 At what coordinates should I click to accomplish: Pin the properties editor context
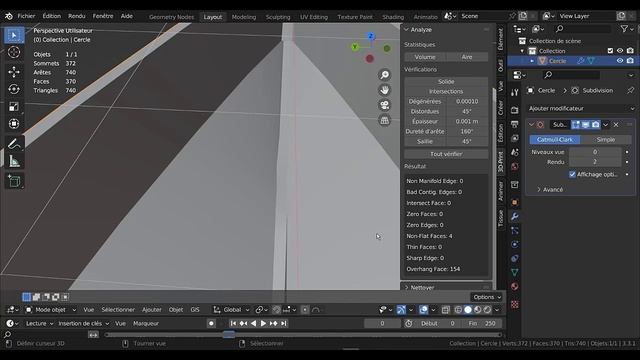tap(631, 90)
